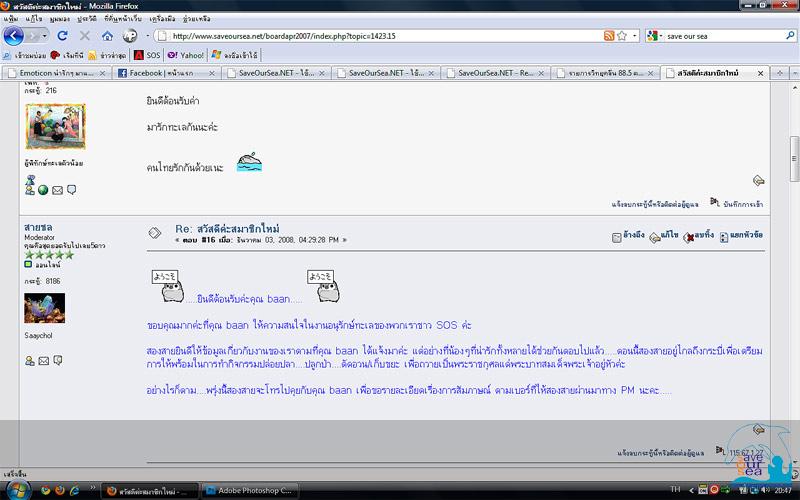
Task: Click the RSS feed icon in address bar
Action: click(608, 36)
